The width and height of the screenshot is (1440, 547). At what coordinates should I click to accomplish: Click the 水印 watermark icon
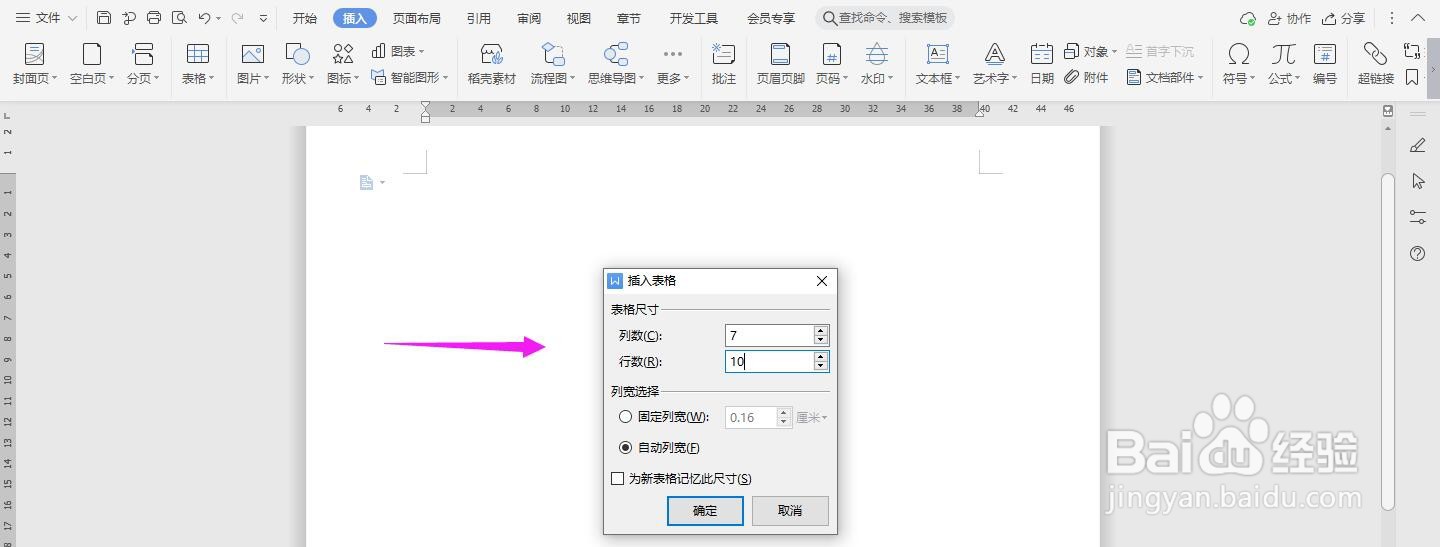(x=877, y=54)
